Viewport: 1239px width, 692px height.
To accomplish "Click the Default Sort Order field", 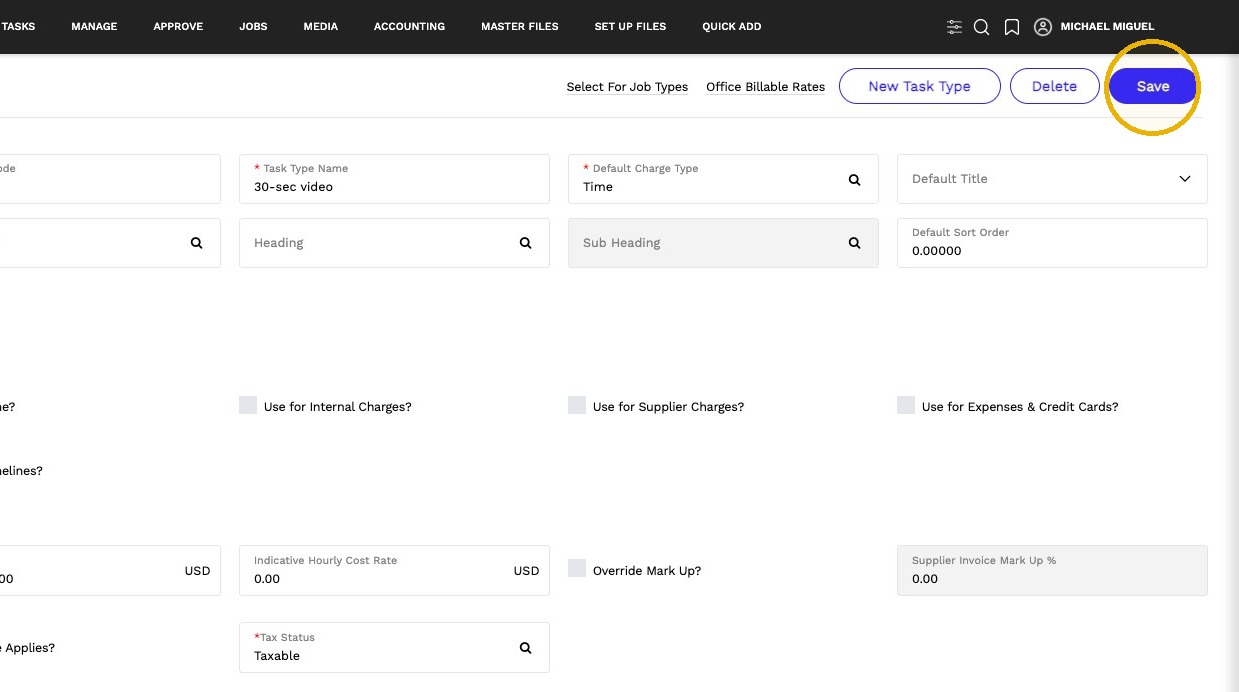I will point(1052,243).
